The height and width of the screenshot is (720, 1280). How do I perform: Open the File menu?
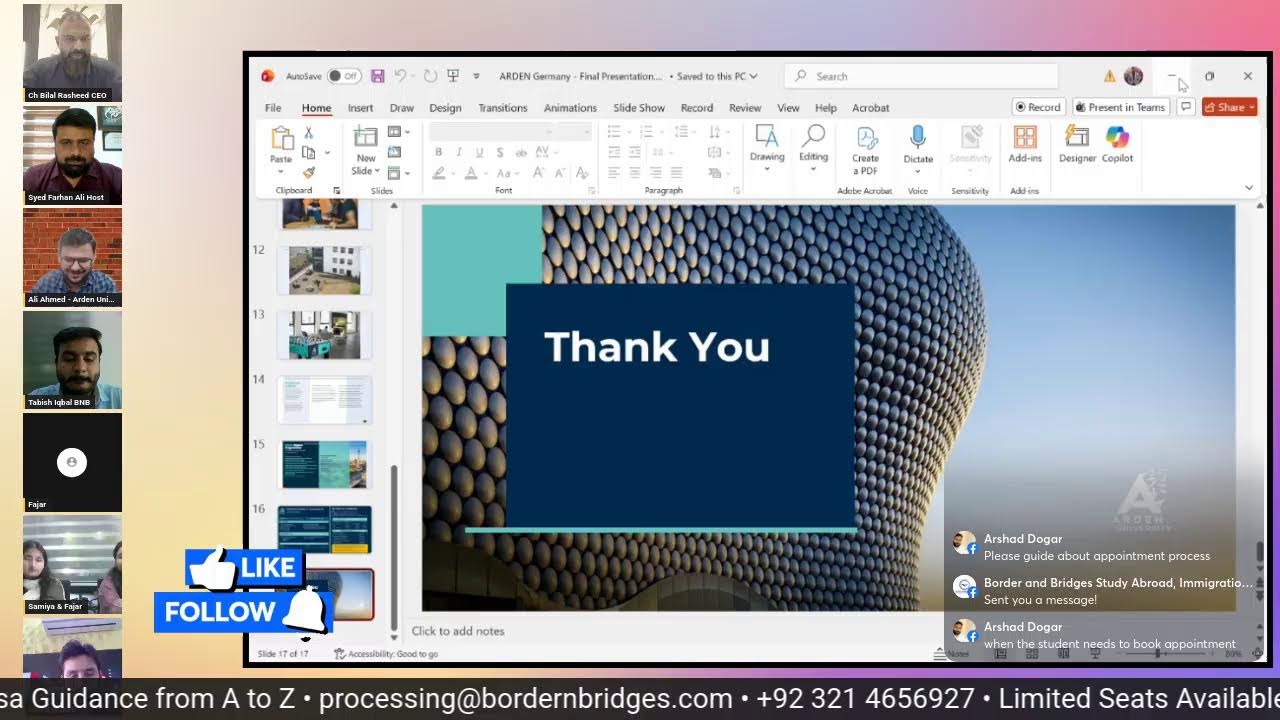pyautogui.click(x=273, y=108)
